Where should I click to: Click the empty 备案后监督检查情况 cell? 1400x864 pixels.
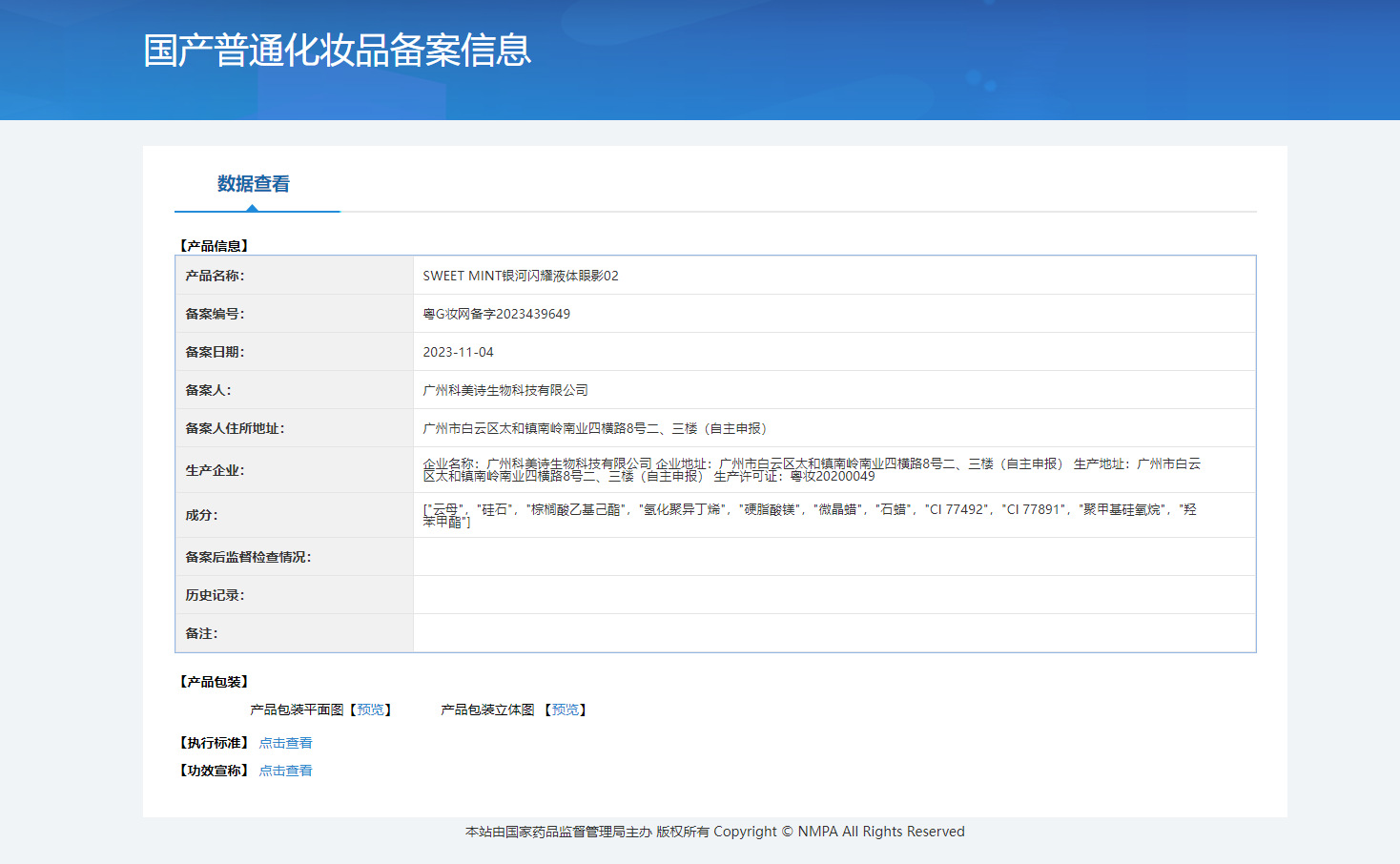tap(834, 557)
